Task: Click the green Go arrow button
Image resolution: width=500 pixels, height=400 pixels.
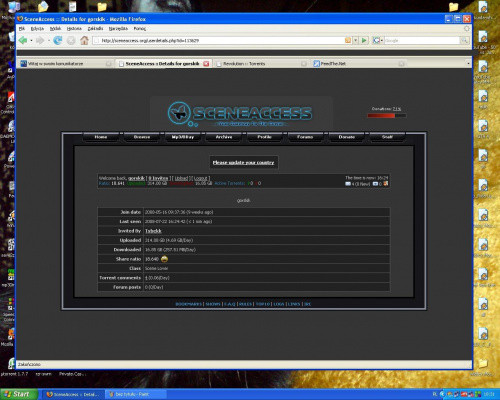Action: [364, 40]
